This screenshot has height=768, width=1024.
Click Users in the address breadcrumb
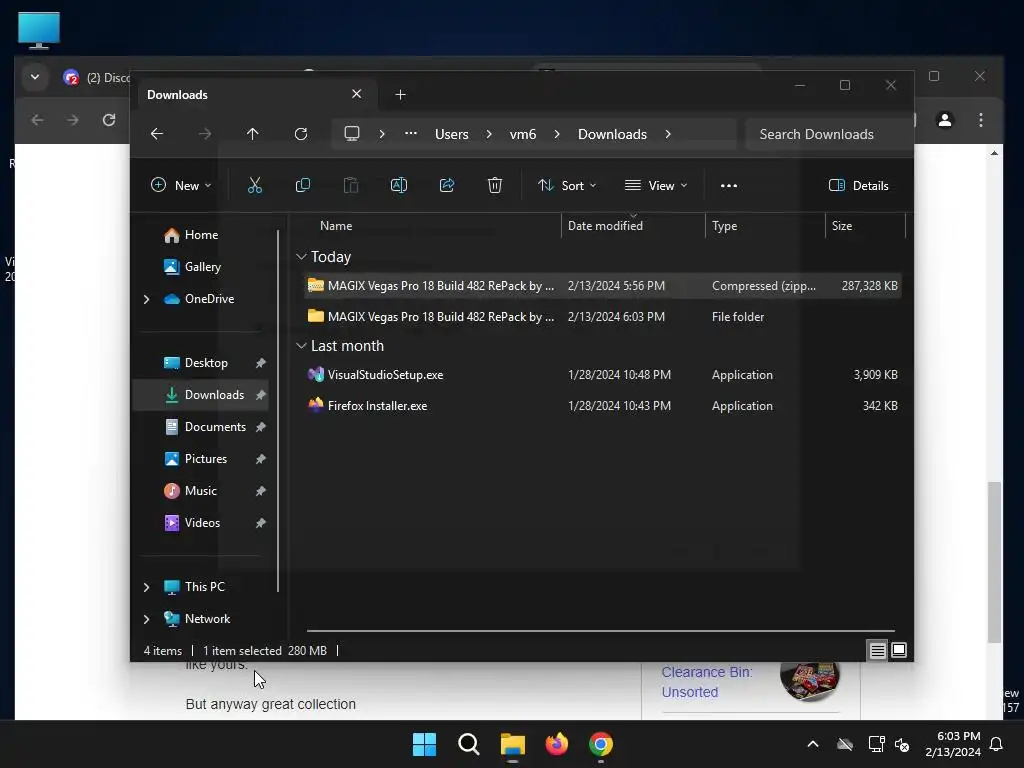(452, 134)
